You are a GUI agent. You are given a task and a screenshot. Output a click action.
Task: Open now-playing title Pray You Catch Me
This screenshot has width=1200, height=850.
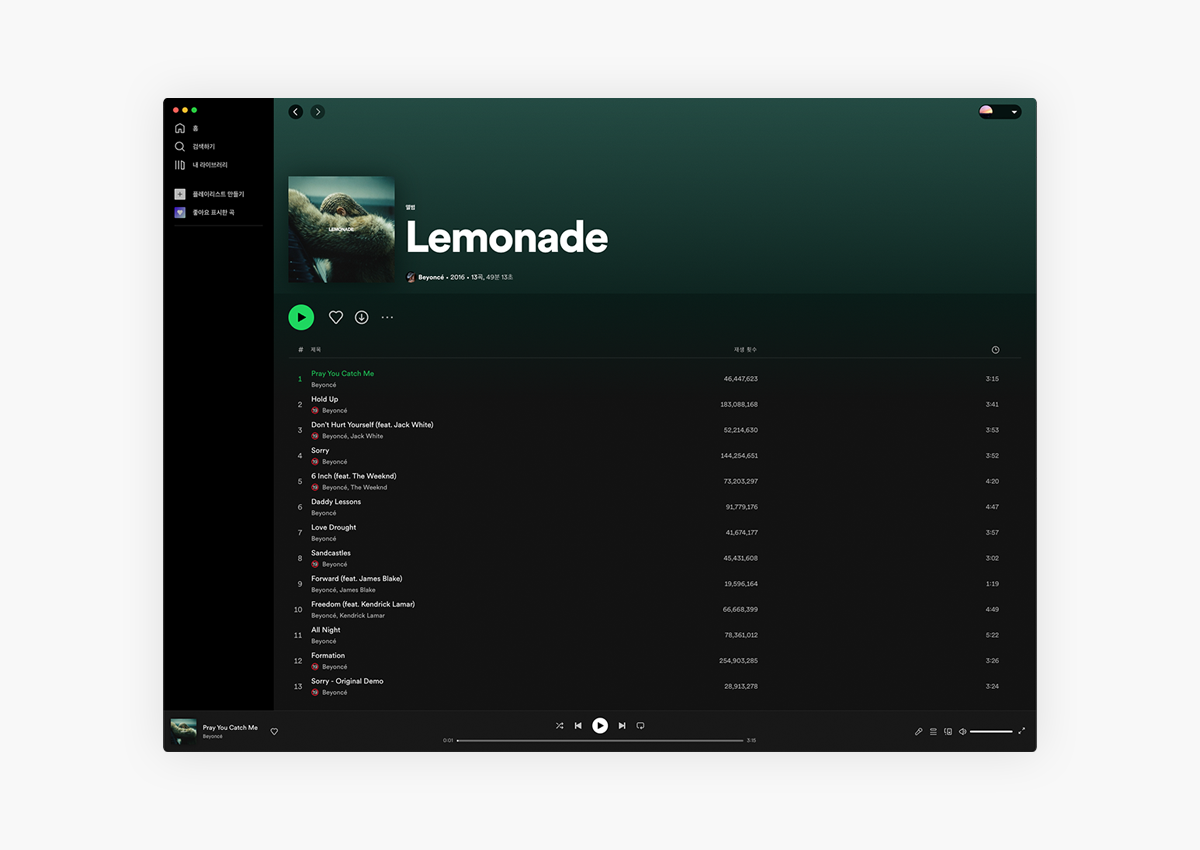230,728
